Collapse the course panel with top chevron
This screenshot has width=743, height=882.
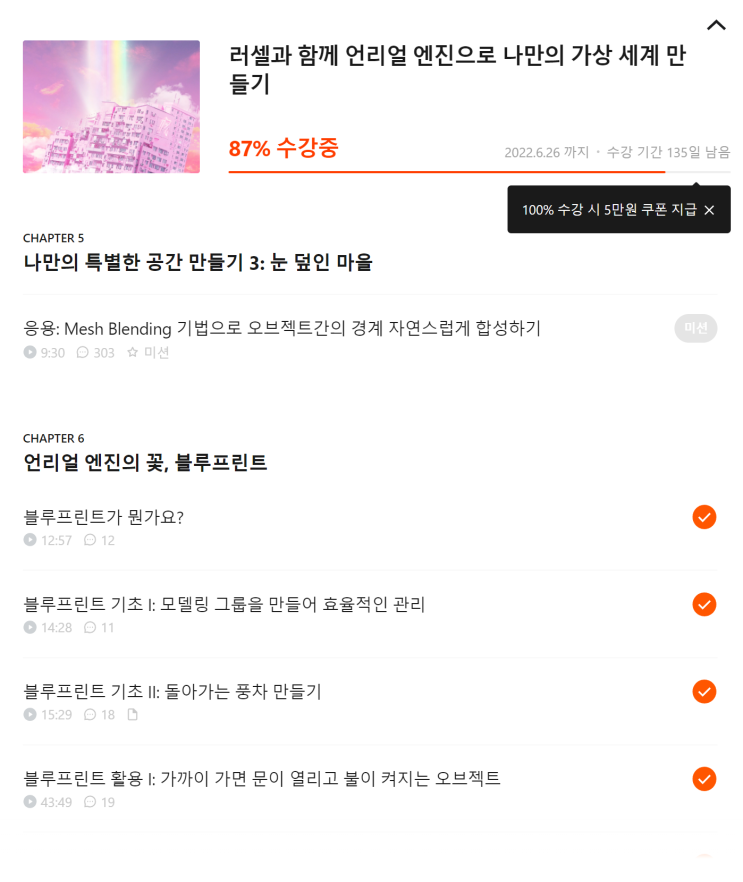coord(716,25)
